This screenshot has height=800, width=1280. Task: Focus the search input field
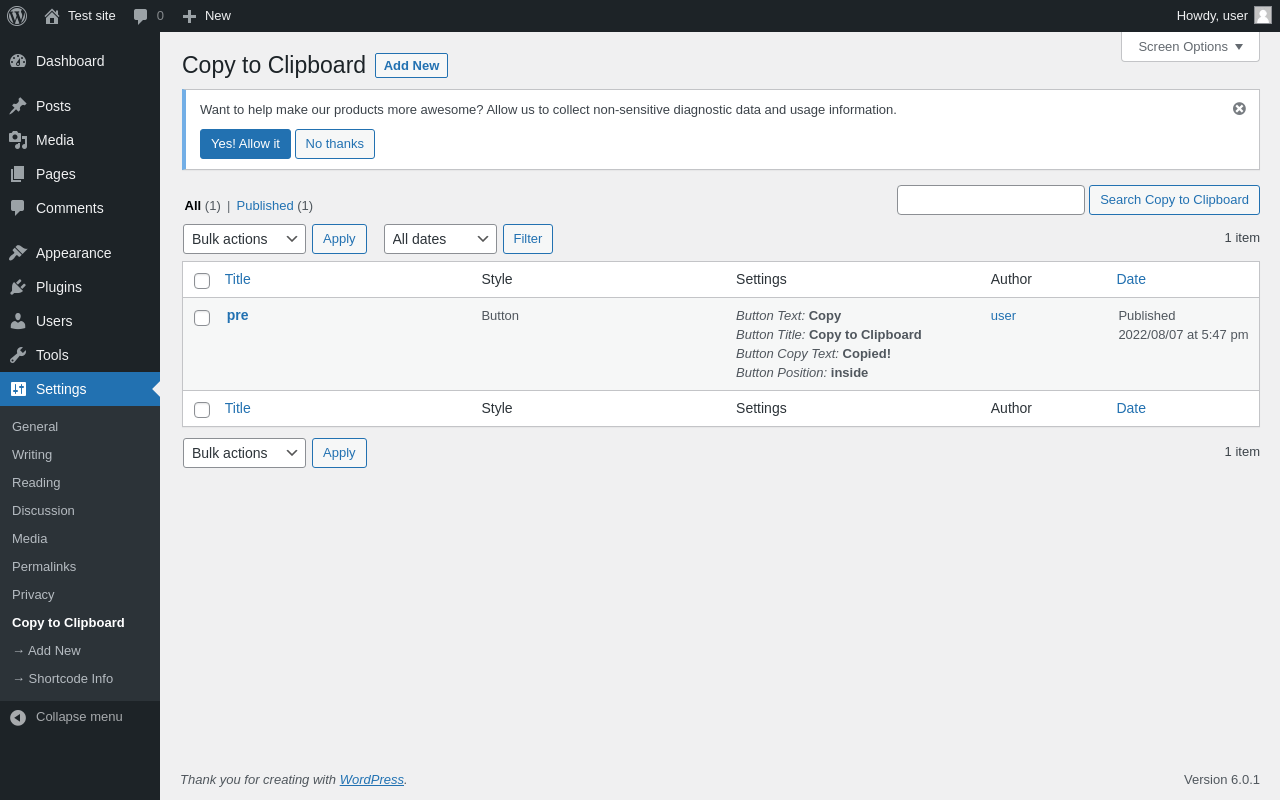(x=991, y=200)
